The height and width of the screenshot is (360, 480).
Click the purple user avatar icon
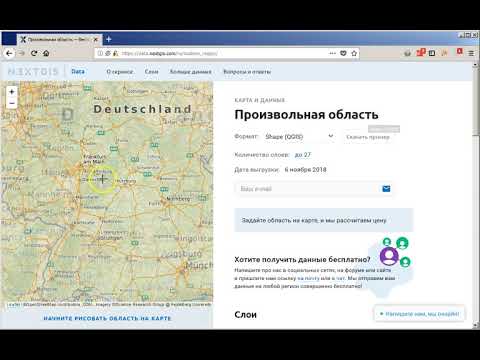point(389,256)
